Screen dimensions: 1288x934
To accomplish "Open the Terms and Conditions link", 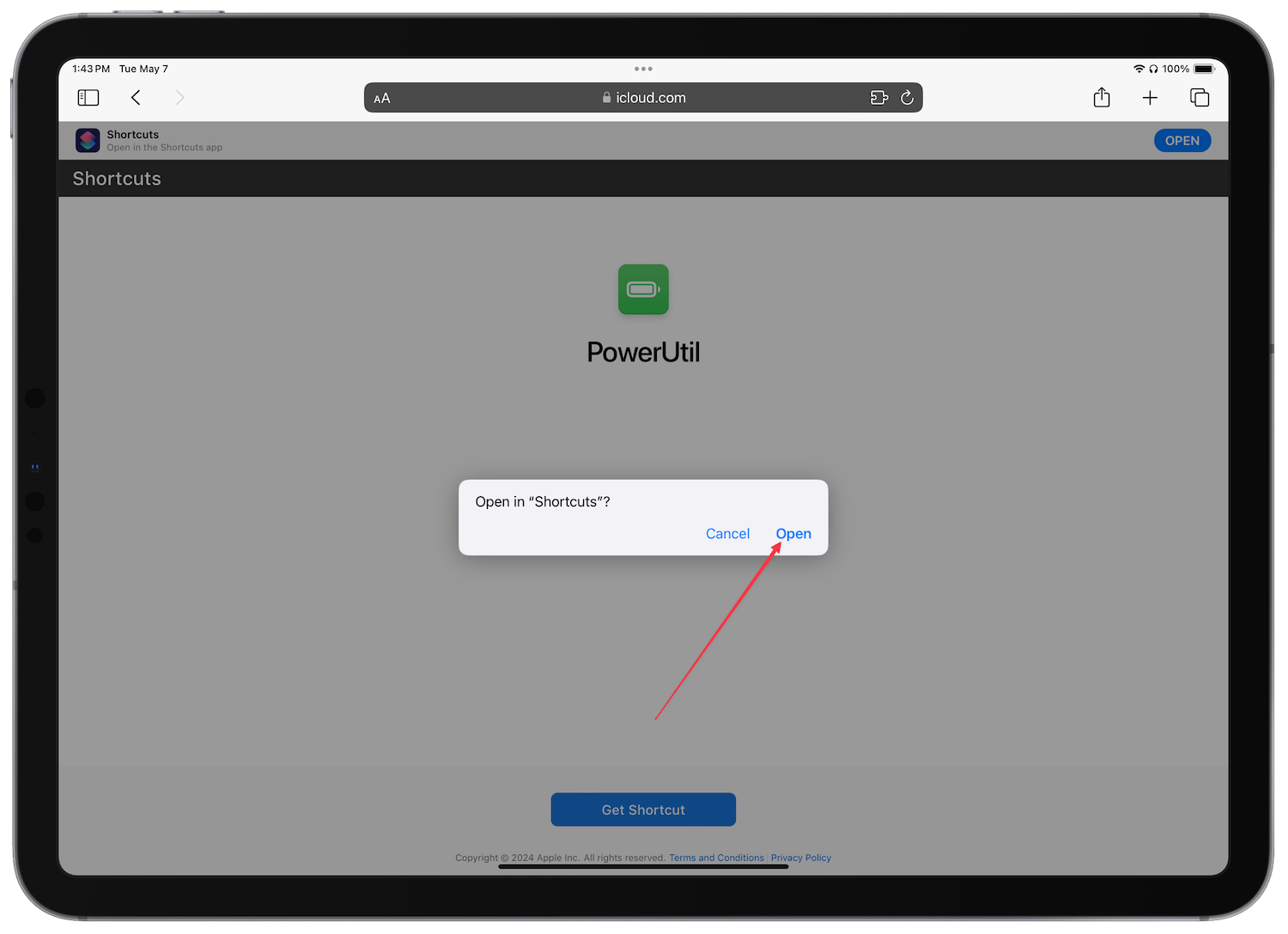I will click(x=716, y=858).
